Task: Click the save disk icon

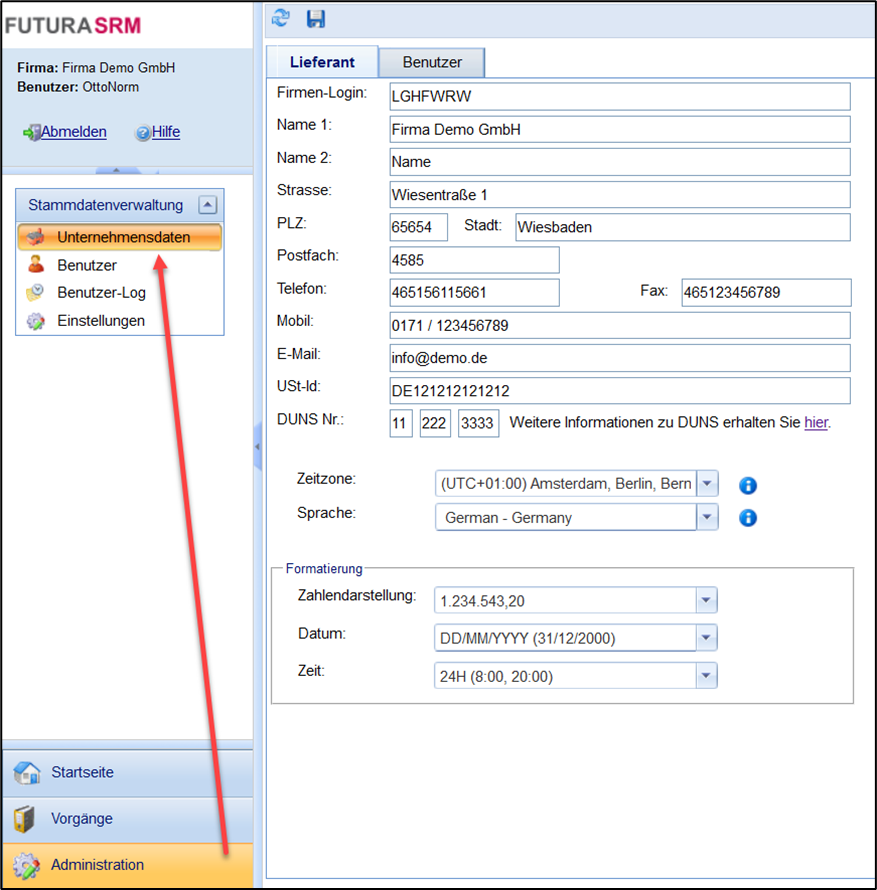Action: point(316,18)
